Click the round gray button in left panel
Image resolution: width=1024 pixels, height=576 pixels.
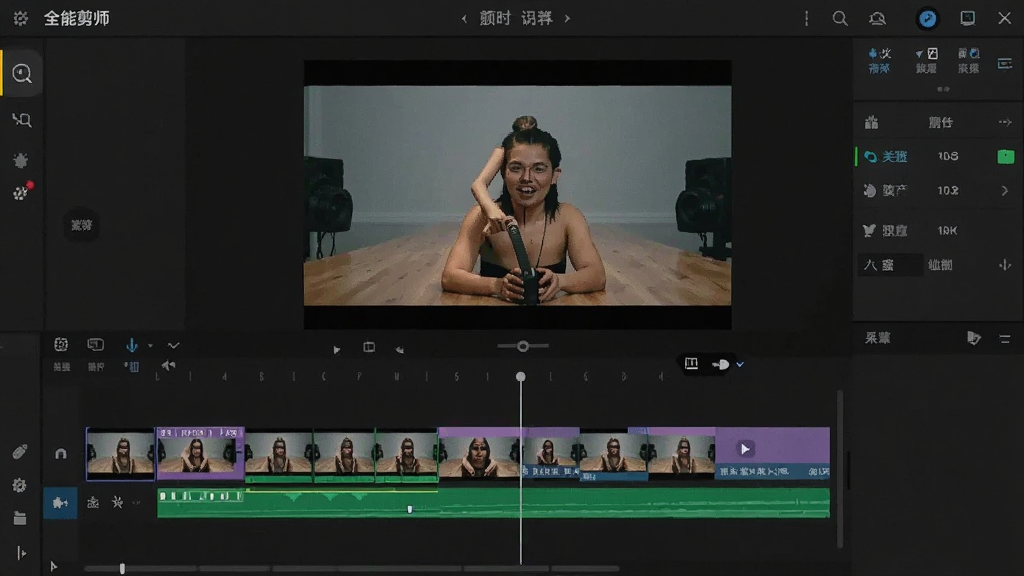[82, 225]
